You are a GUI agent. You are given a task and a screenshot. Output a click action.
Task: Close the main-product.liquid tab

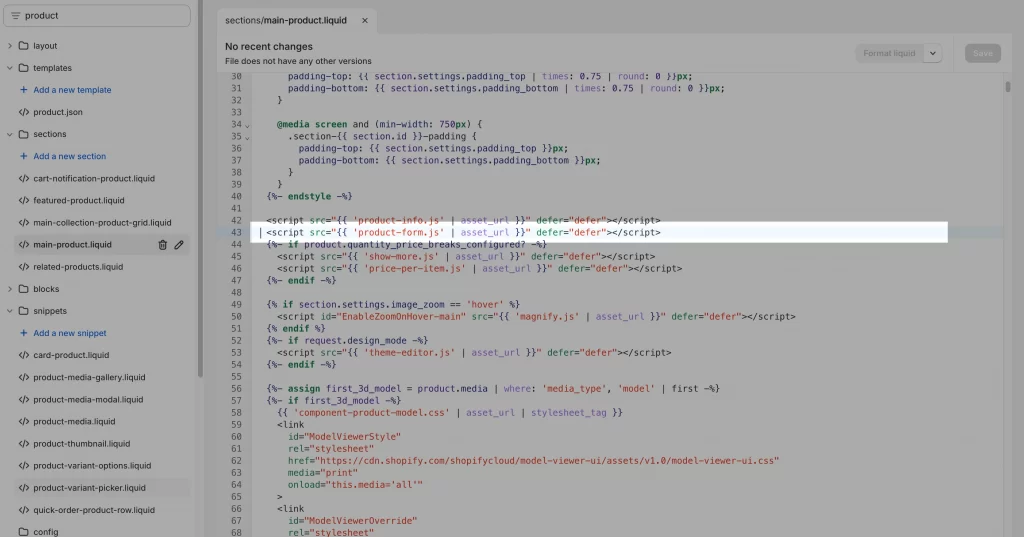(x=365, y=20)
